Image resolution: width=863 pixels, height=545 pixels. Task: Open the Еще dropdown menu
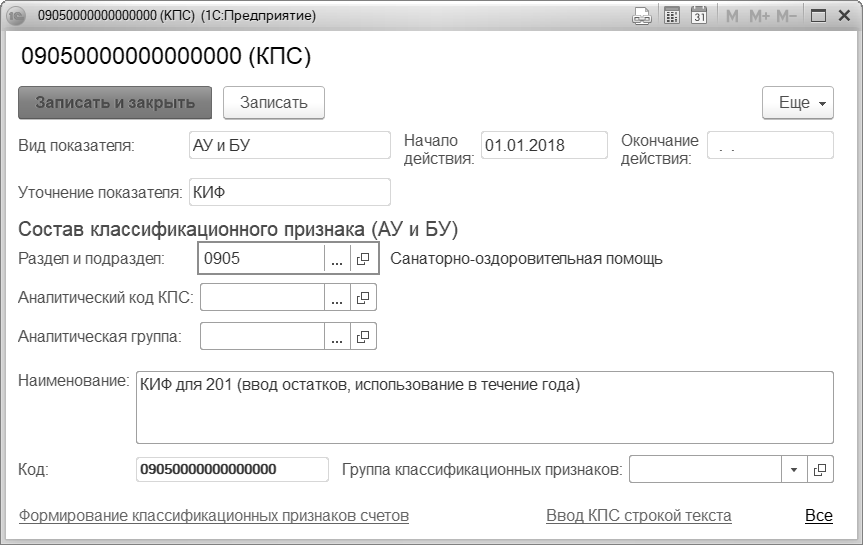[x=798, y=103]
